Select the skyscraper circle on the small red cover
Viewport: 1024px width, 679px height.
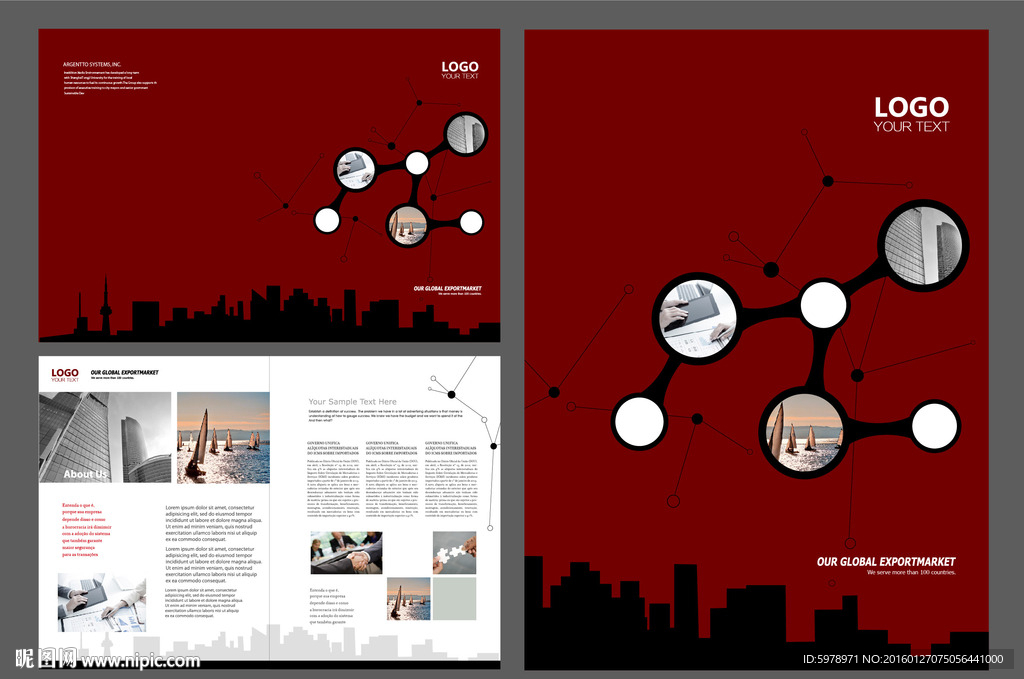coord(466,134)
